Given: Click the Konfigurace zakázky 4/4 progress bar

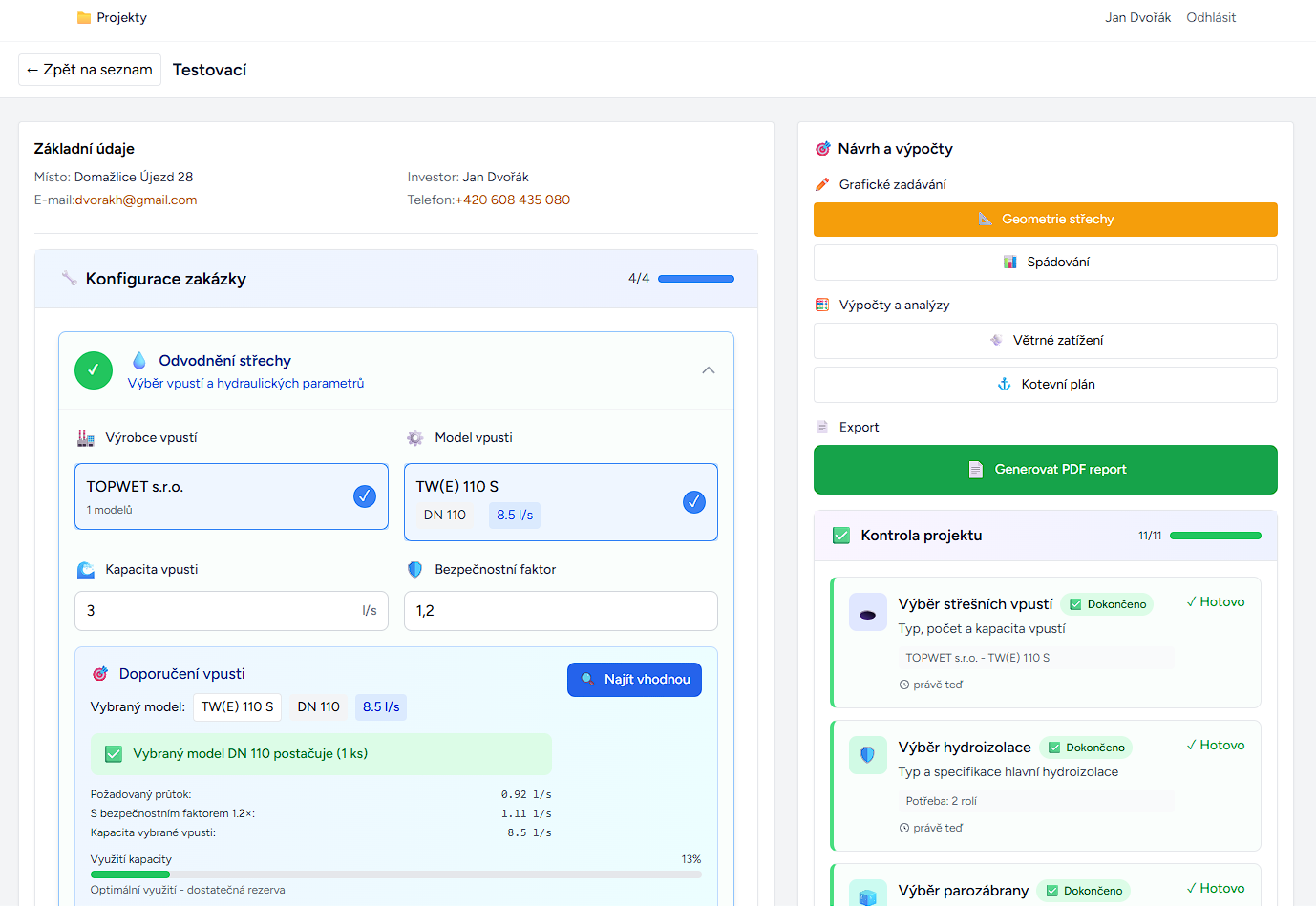Looking at the screenshot, I should [x=696, y=279].
